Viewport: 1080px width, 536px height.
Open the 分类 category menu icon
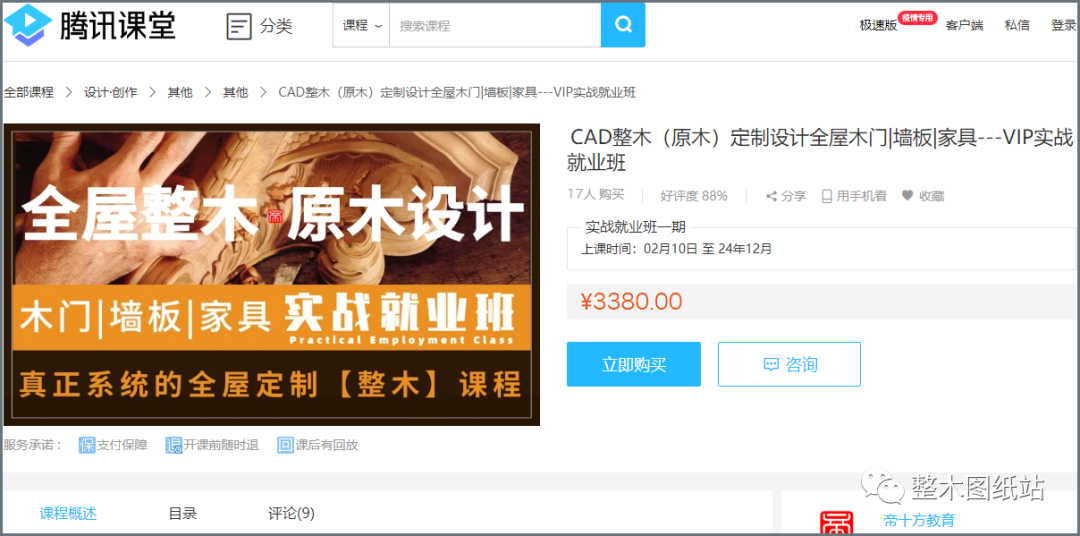pyautogui.click(x=239, y=26)
